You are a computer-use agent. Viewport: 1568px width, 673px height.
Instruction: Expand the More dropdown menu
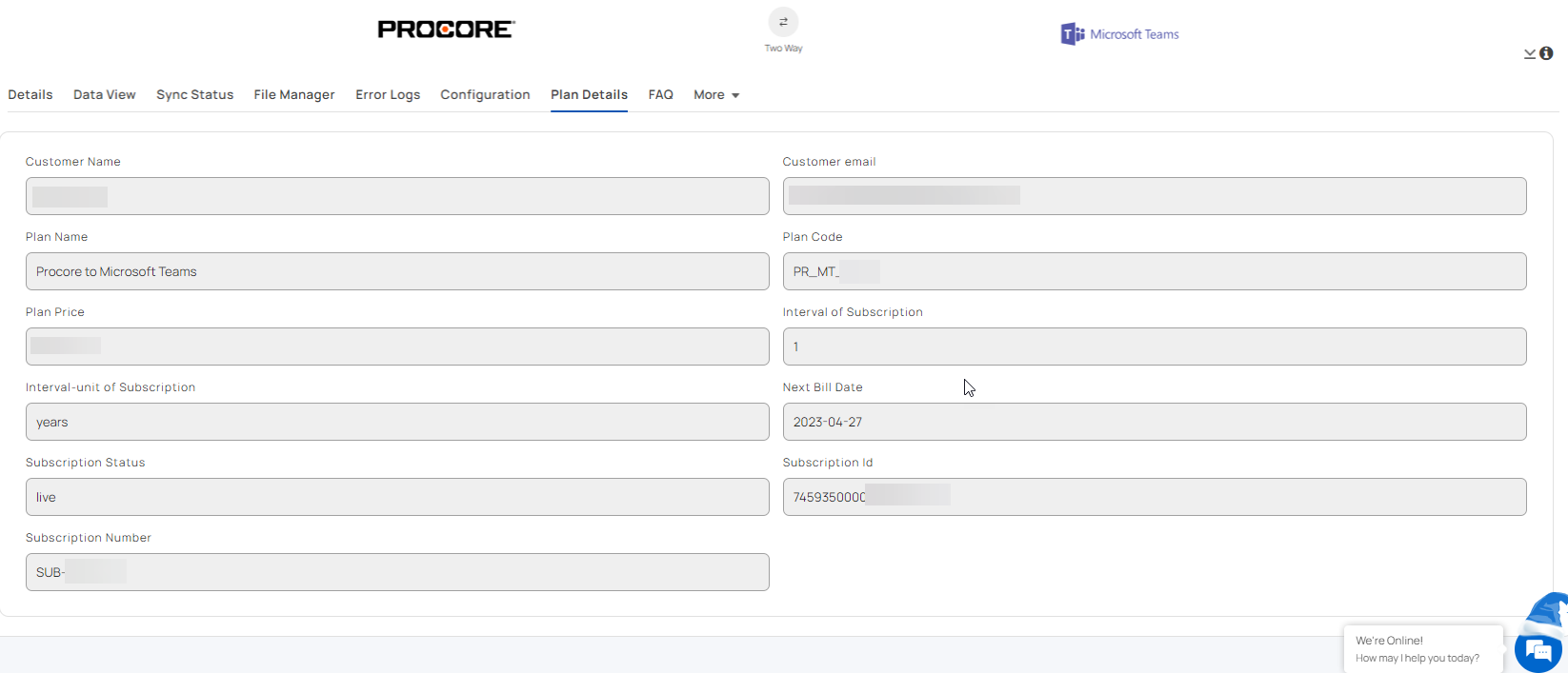click(x=716, y=94)
